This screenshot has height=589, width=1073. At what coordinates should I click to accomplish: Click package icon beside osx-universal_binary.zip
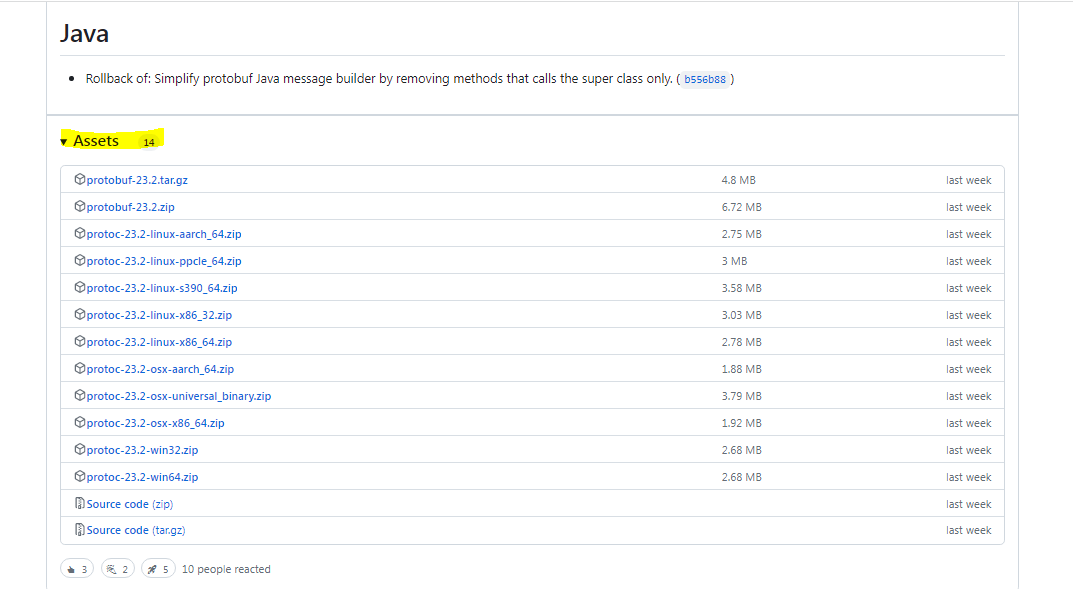tap(79, 395)
